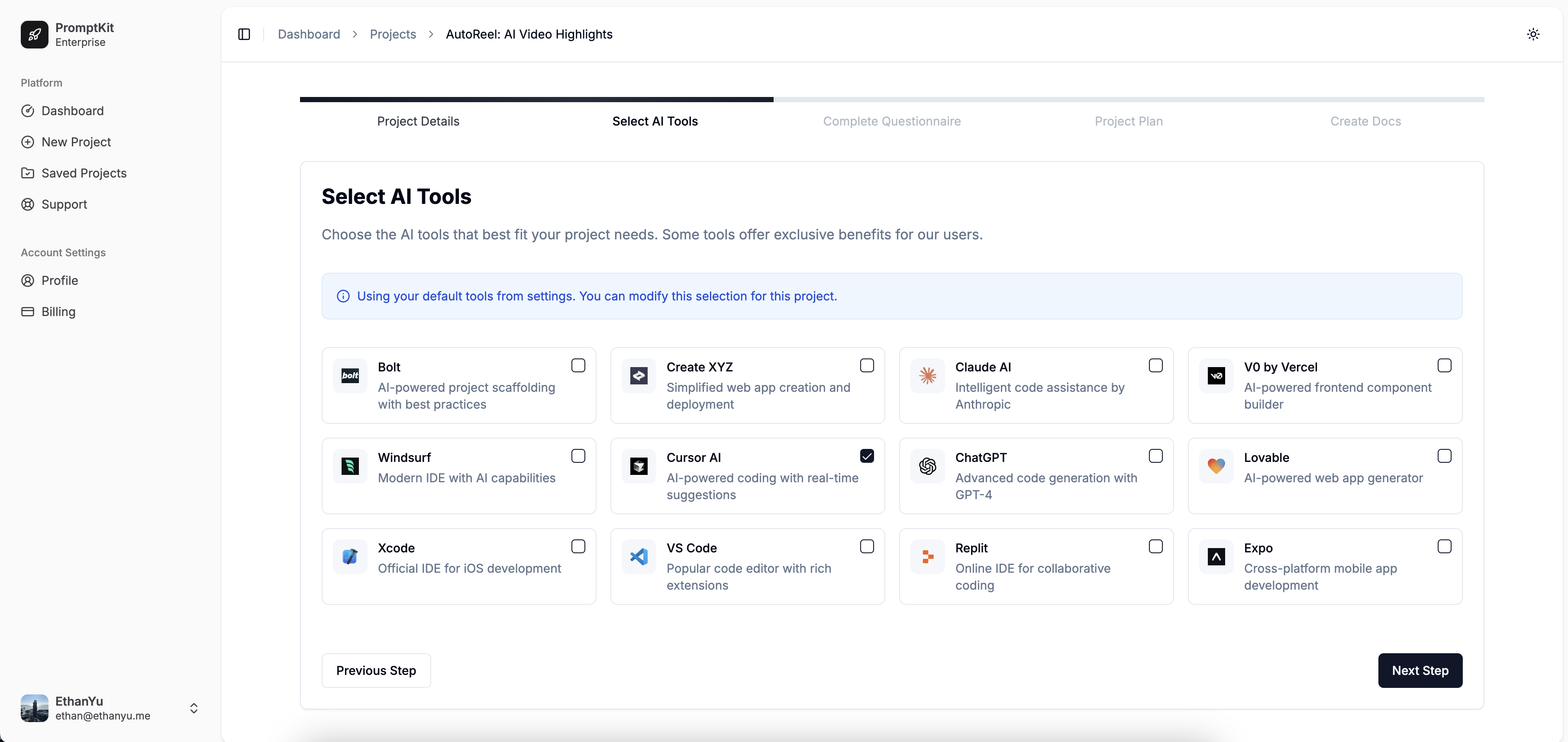The width and height of the screenshot is (1568, 742).
Task: Click the Replit logo icon
Action: click(927, 556)
